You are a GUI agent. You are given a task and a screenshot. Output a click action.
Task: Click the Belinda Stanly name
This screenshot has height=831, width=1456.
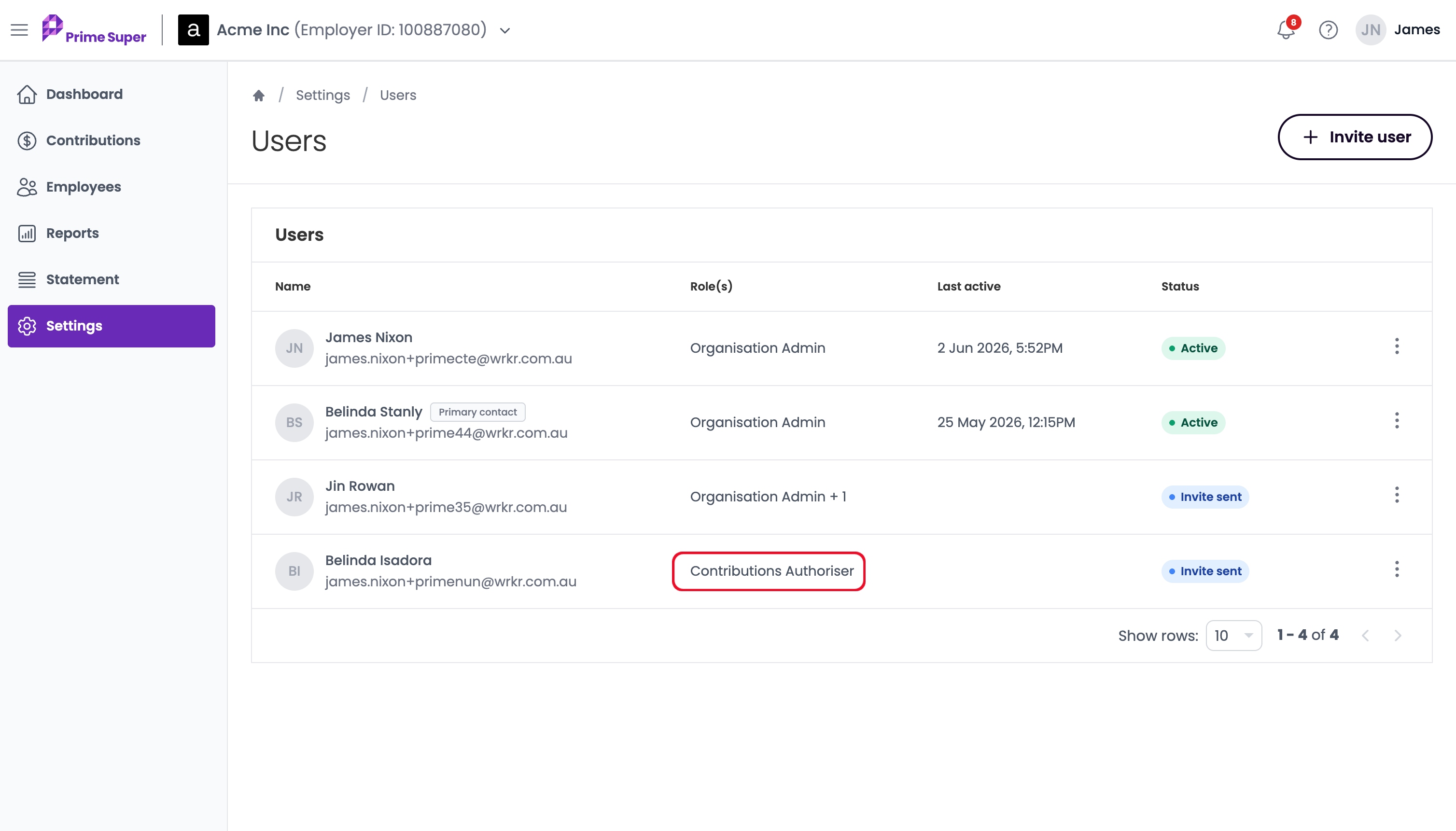[374, 412]
